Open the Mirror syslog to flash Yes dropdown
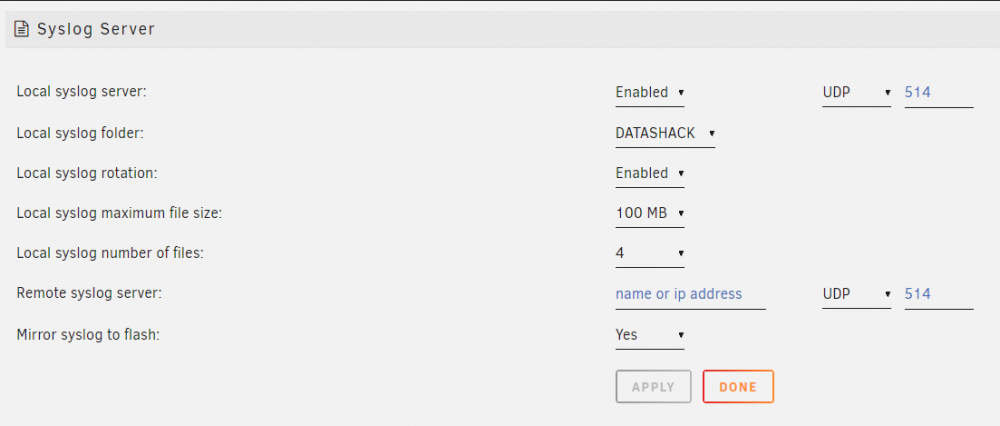The image size is (1000, 426). point(649,335)
